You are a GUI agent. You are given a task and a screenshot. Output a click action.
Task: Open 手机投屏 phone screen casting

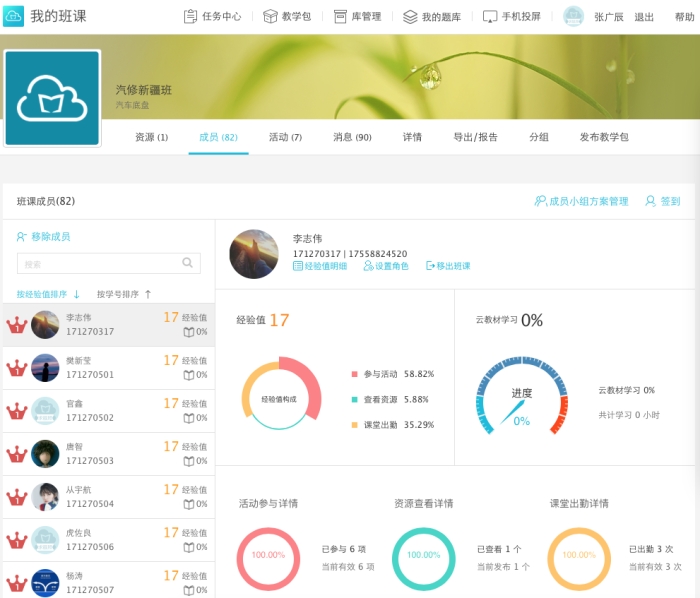(x=512, y=17)
